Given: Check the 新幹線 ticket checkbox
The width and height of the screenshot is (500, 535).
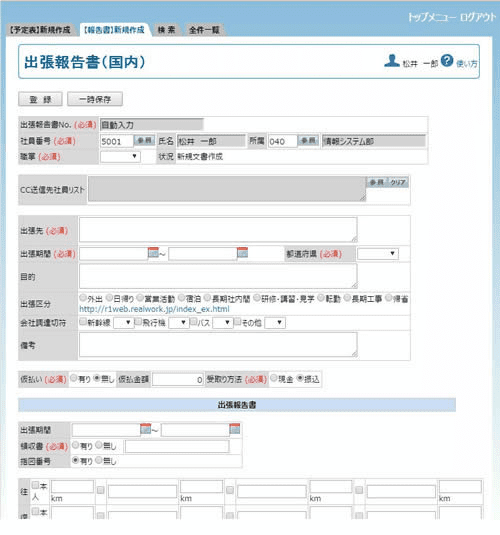Looking at the screenshot, I should pos(83,321).
